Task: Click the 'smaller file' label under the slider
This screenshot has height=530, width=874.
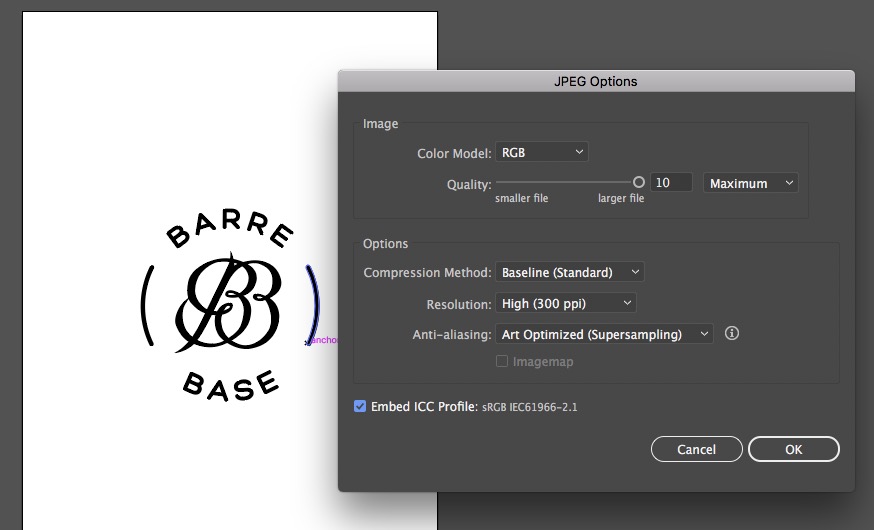Action: pos(521,198)
